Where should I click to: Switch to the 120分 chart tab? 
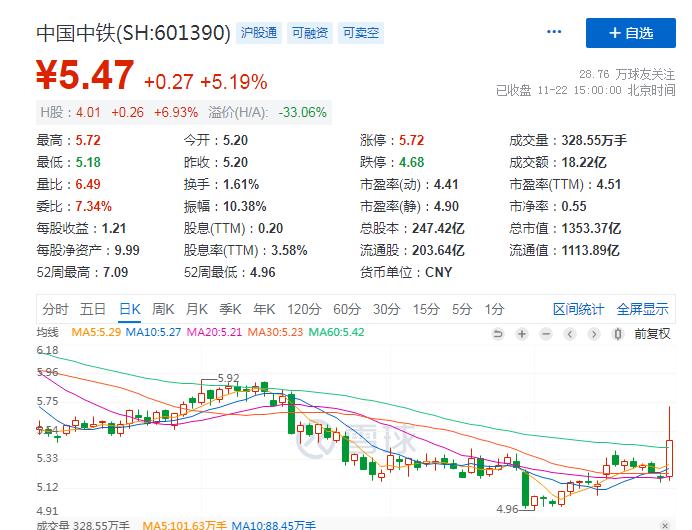click(304, 309)
